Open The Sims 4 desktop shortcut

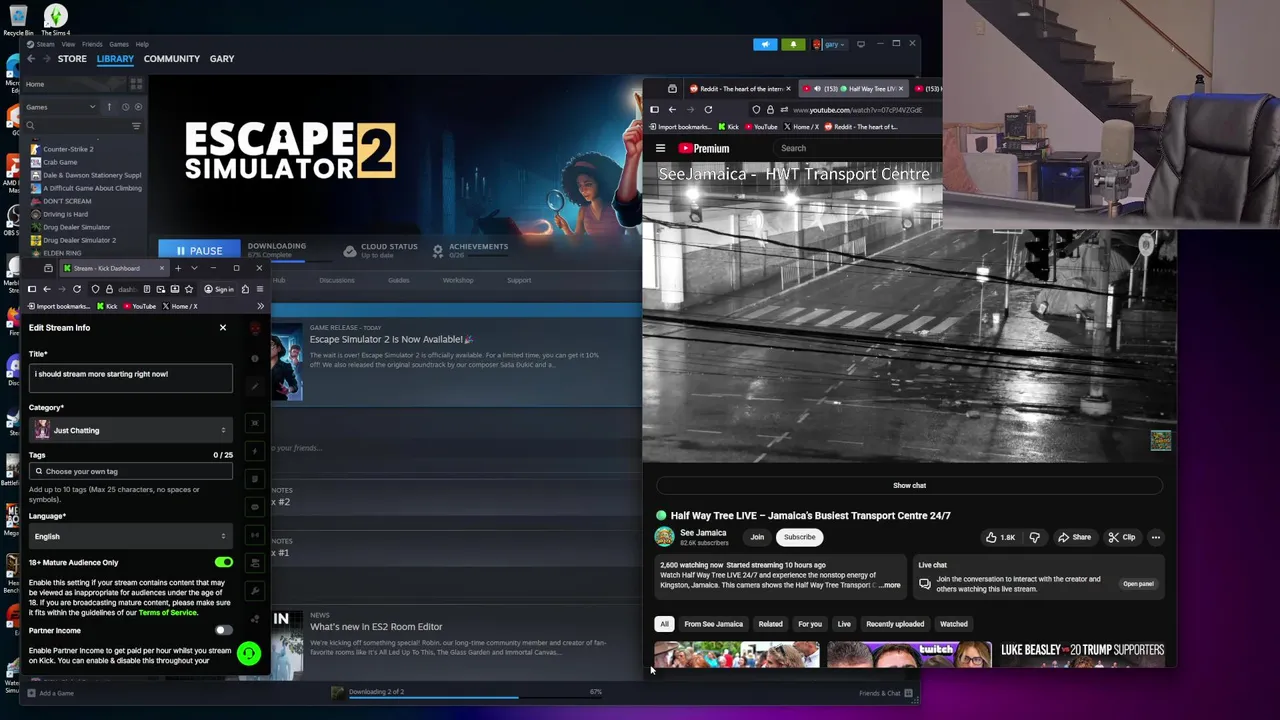click(56, 20)
